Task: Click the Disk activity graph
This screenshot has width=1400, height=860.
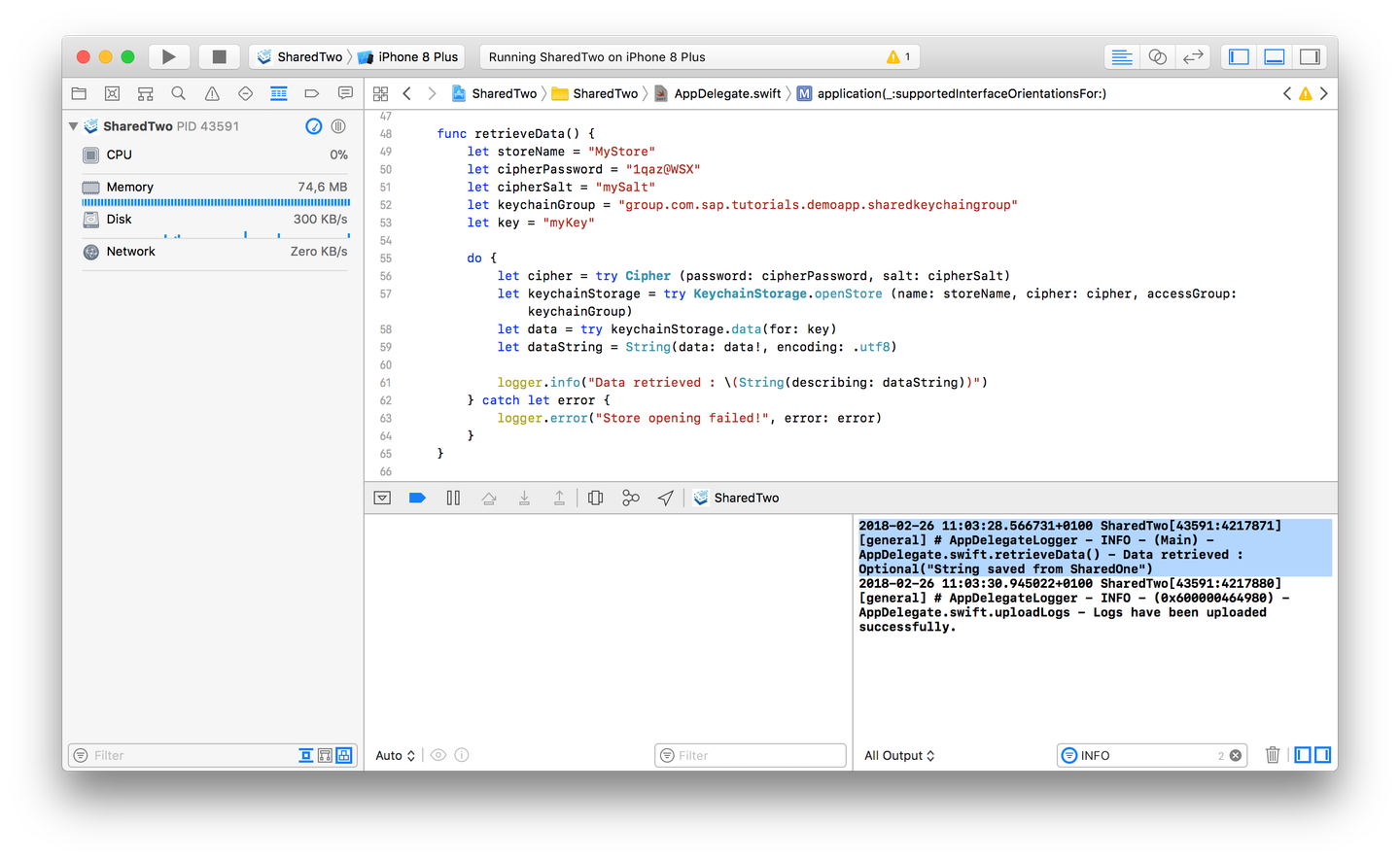Action: pos(216,234)
